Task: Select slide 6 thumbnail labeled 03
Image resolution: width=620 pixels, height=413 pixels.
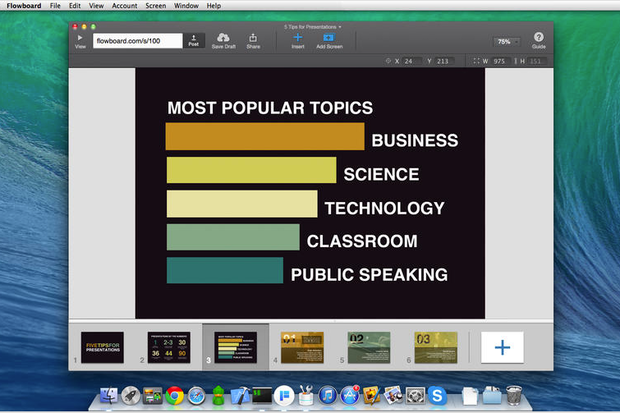Action: [436, 347]
